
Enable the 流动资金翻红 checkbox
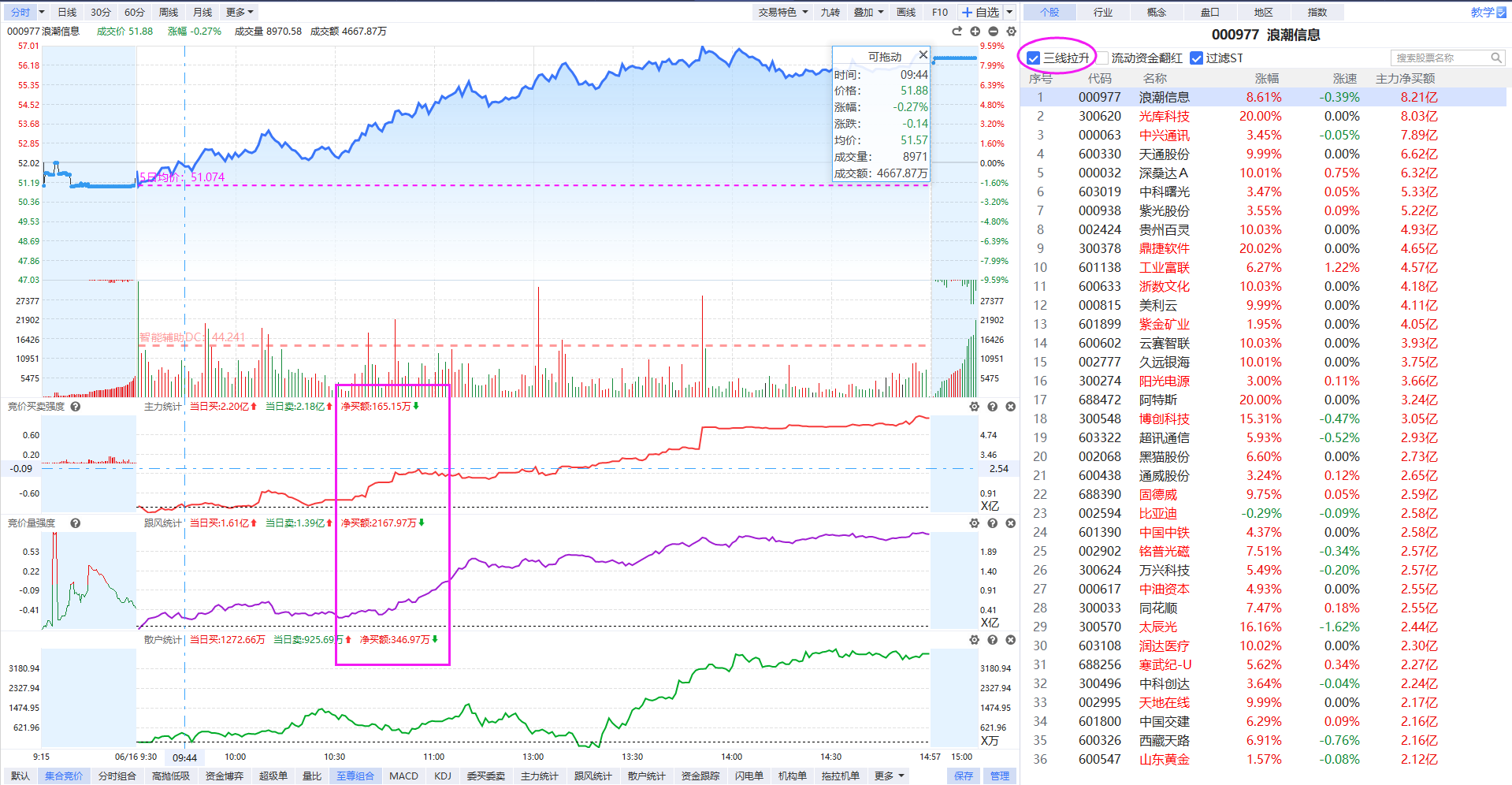pyautogui.click(x=1103, y=58)
